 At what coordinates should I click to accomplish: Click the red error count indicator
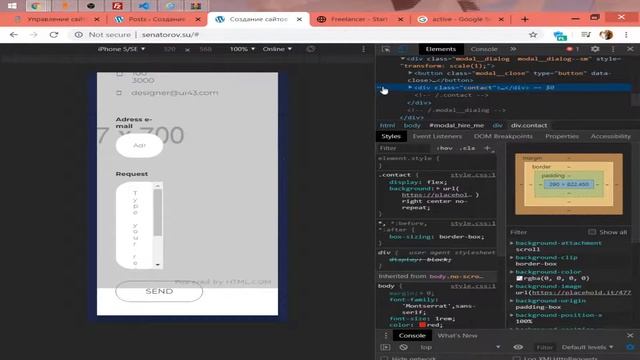coord(572,49)
